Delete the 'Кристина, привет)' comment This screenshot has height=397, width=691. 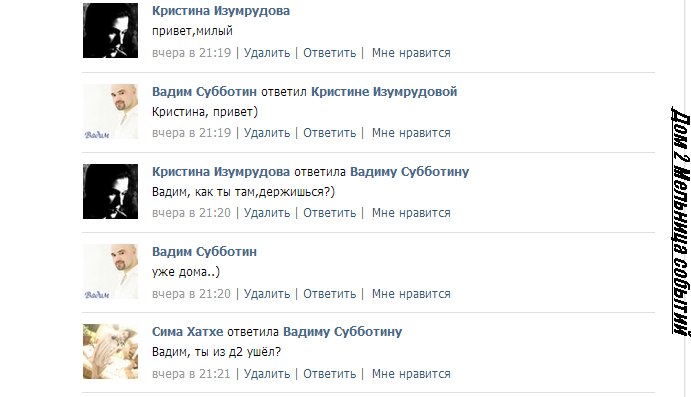(x=267, y=133)
